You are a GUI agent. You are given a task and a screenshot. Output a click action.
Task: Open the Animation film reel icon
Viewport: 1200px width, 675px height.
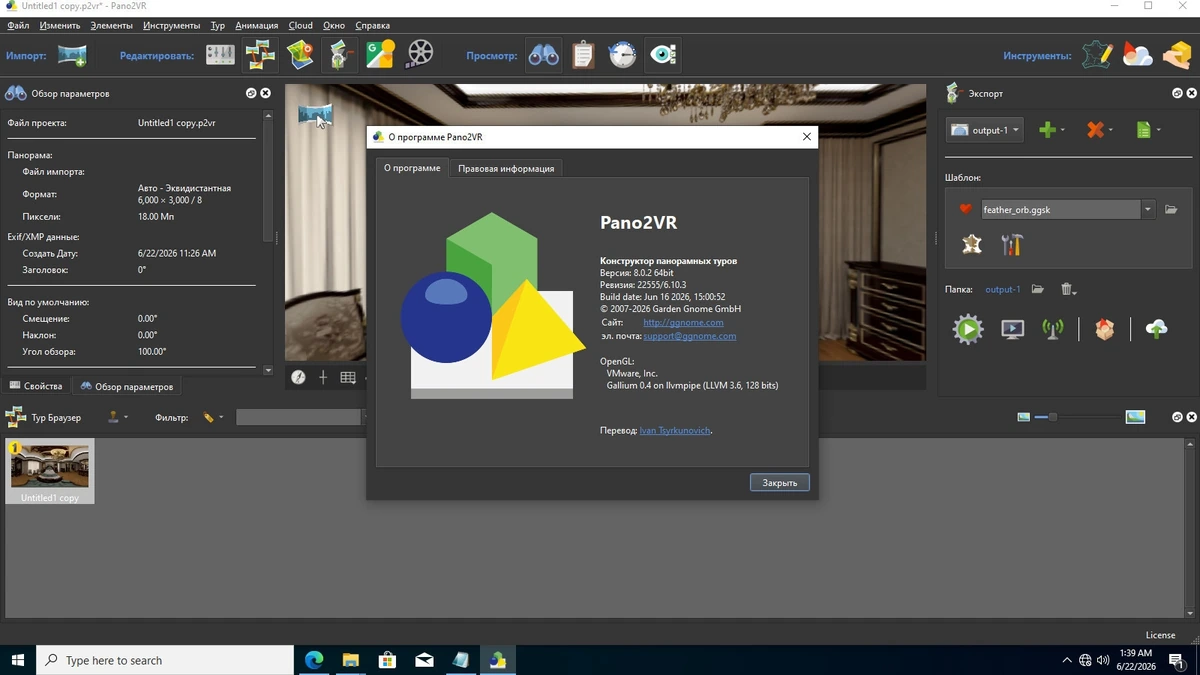pos(420,55)
